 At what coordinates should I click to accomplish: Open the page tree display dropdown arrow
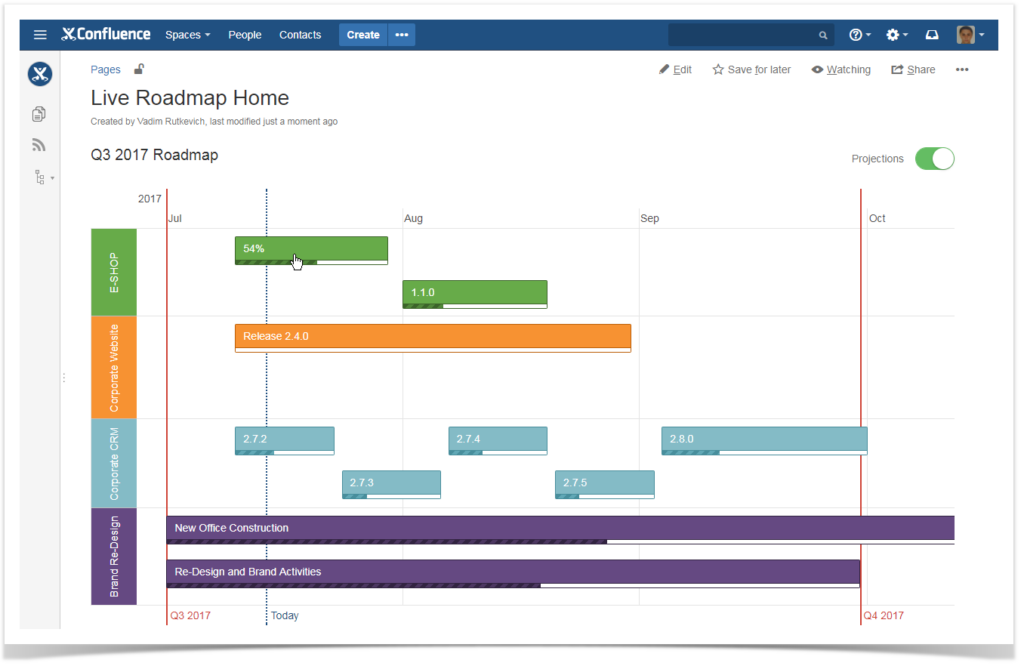tap(52, 177)
